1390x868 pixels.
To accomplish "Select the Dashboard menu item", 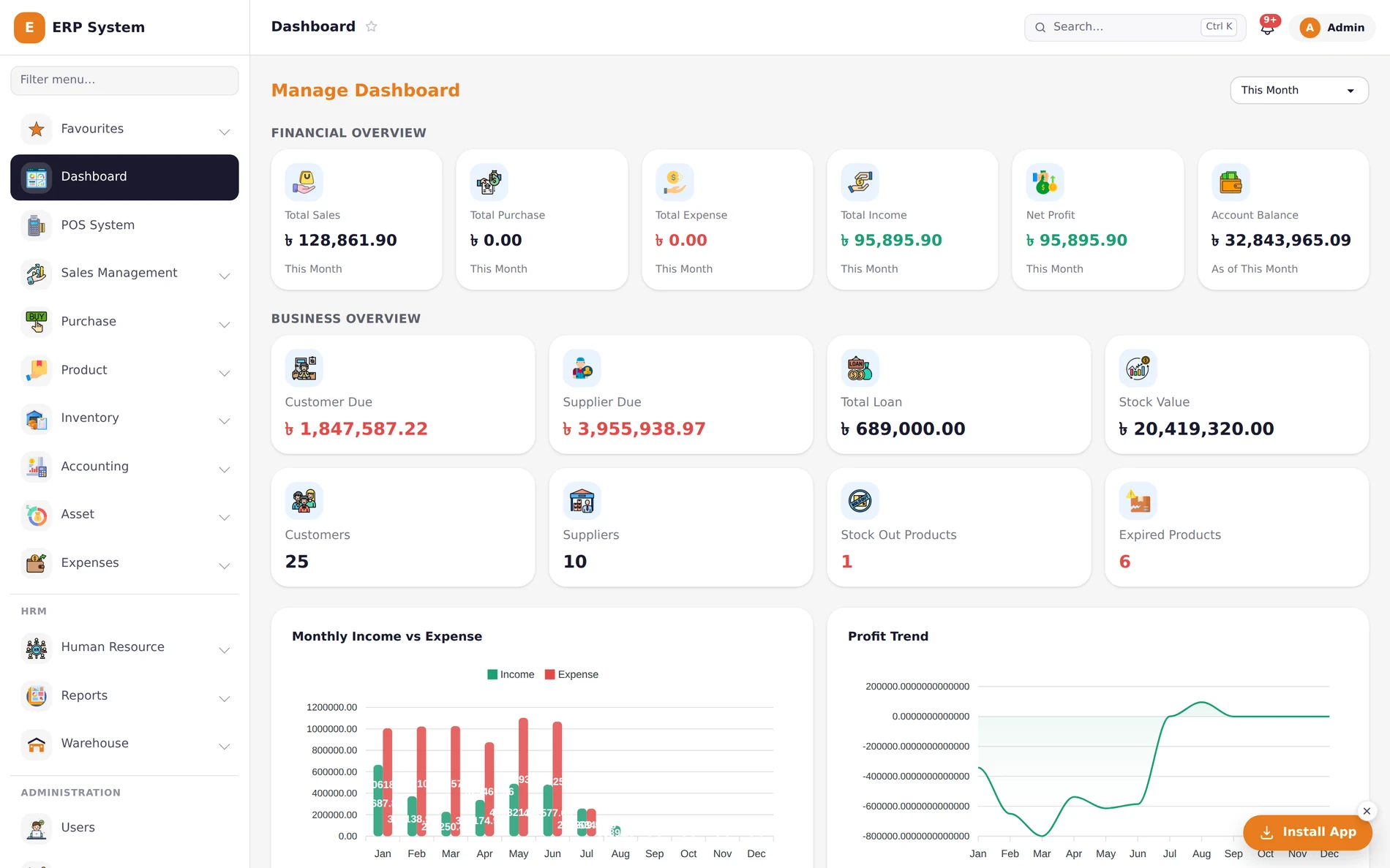I will pos(124,178).
